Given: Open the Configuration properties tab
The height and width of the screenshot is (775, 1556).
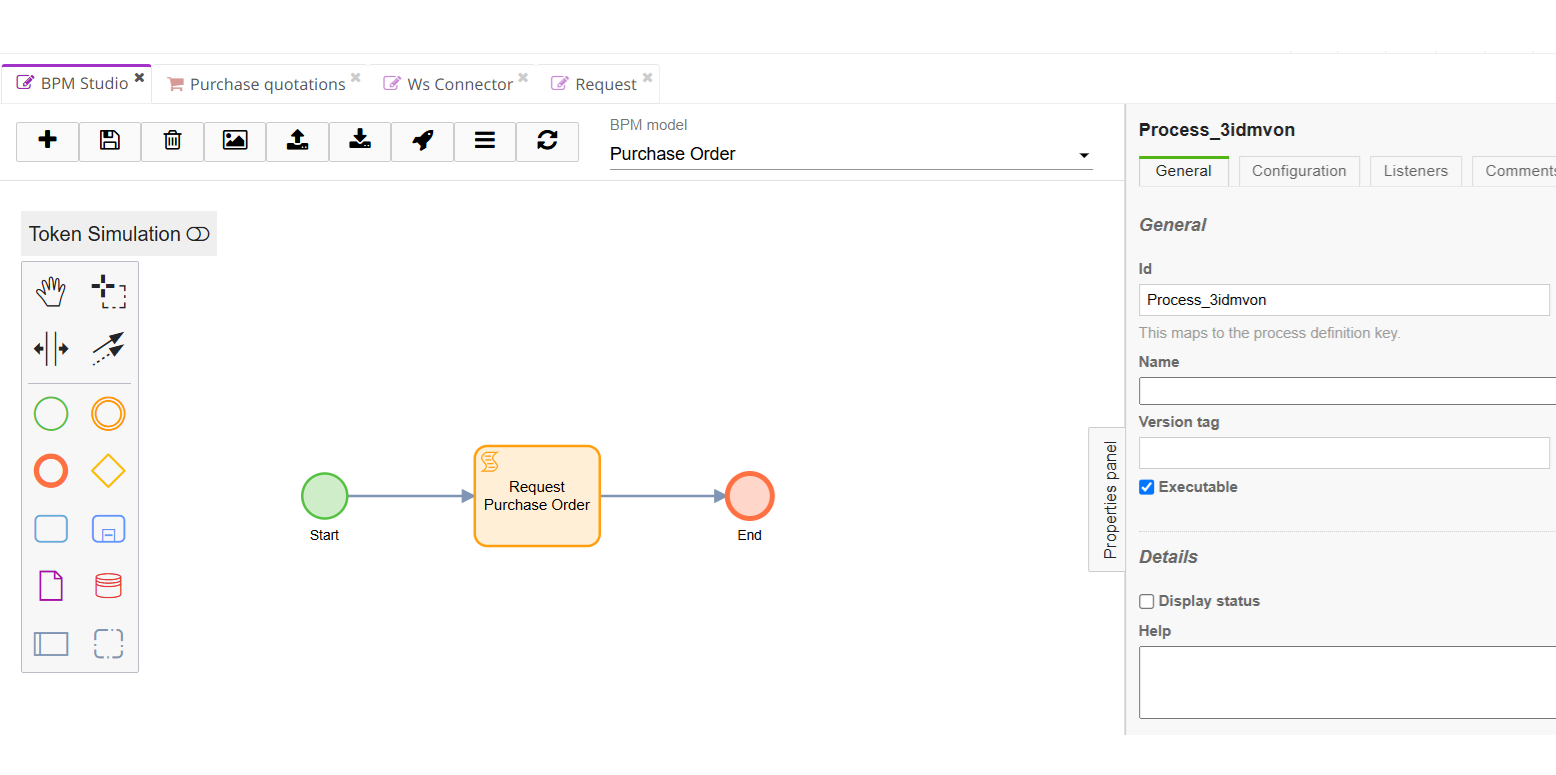Looking at the screenshot, I should coord(1299,171).
